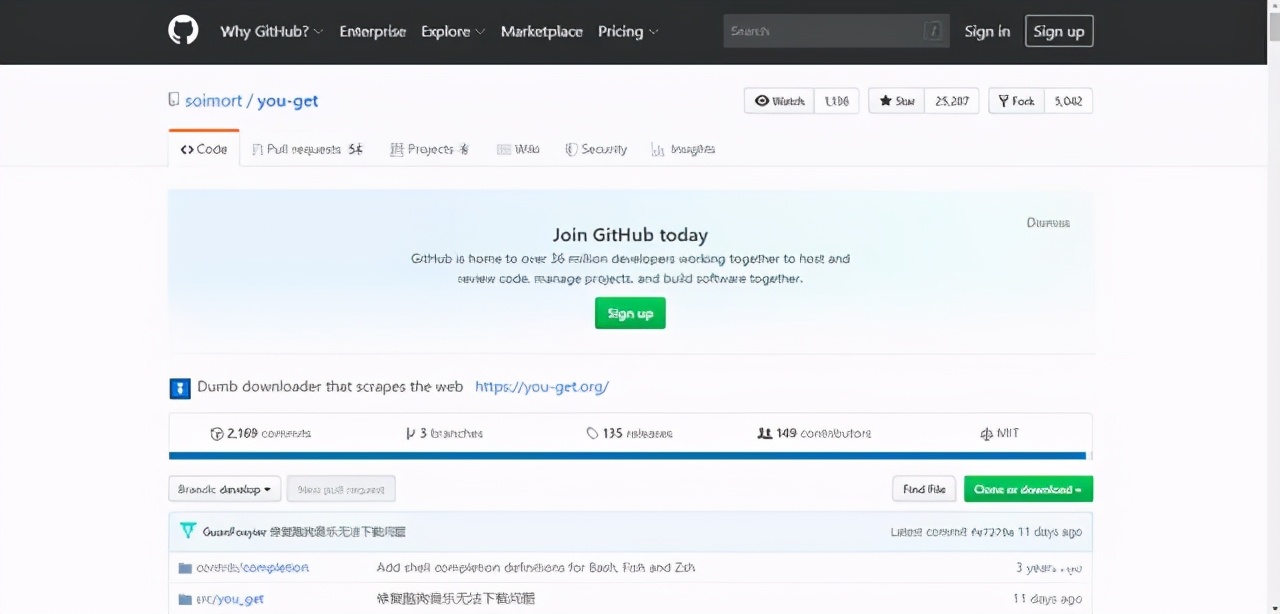The image size is (1280, 614).
Task: Open the Clone or download dropdown
Action: click(1028, 489)
